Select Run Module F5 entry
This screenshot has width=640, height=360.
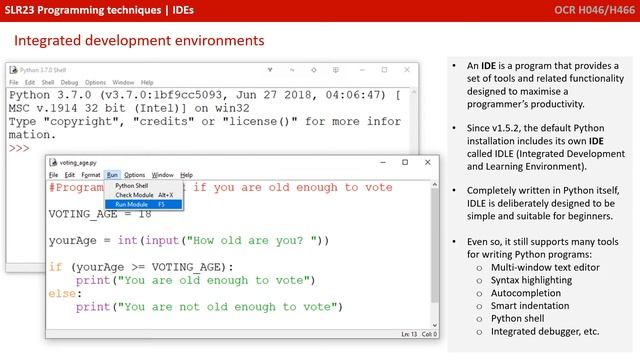pos(144,204)
